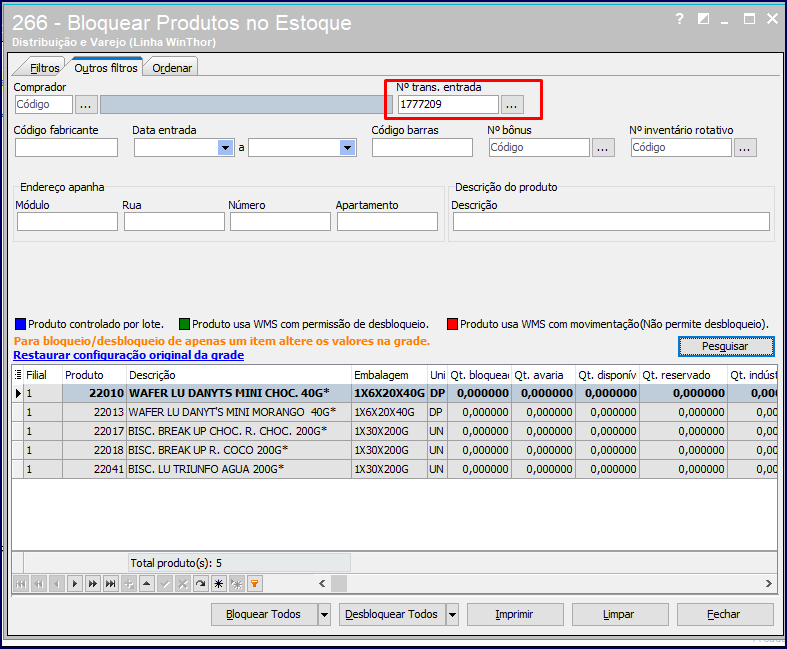This screenshot has width=787, height=649.
Task: Save bookmark with asterisk icon
Action: point(219,584)
